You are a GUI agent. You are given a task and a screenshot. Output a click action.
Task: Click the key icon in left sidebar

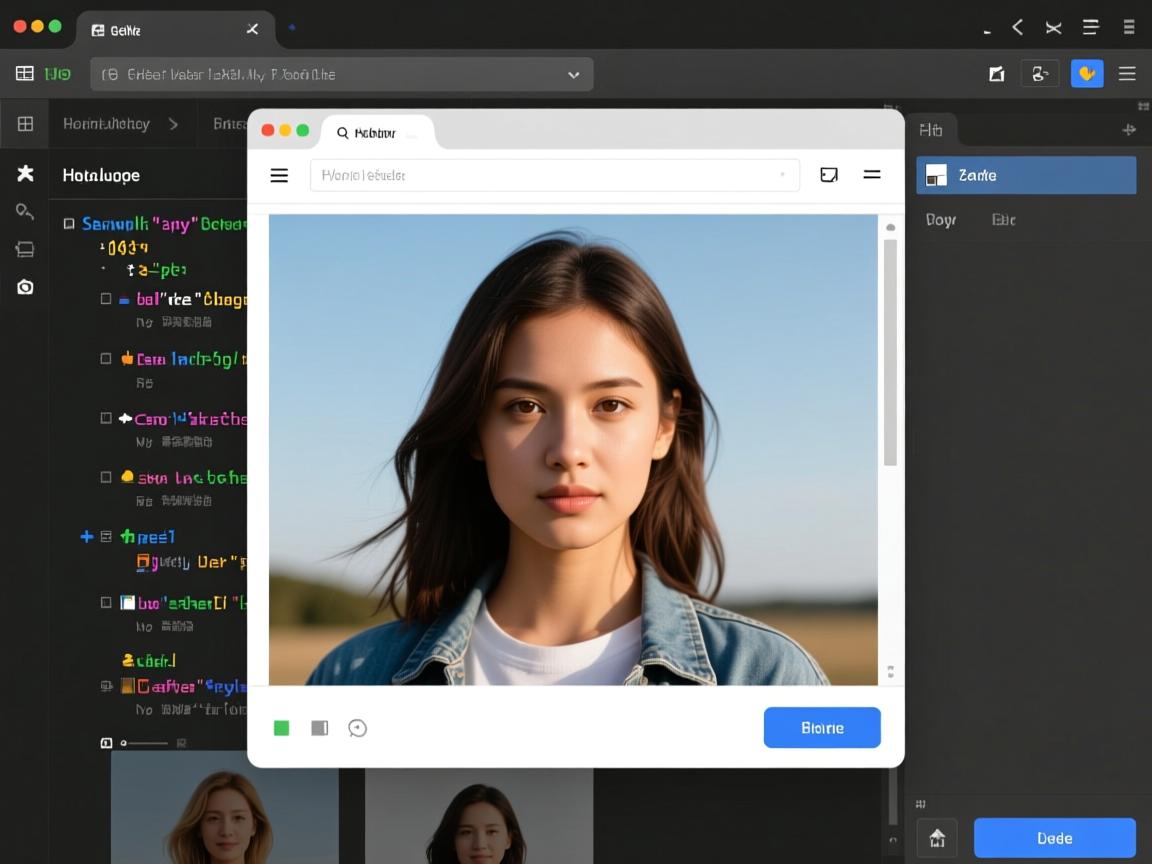[25, 211]
